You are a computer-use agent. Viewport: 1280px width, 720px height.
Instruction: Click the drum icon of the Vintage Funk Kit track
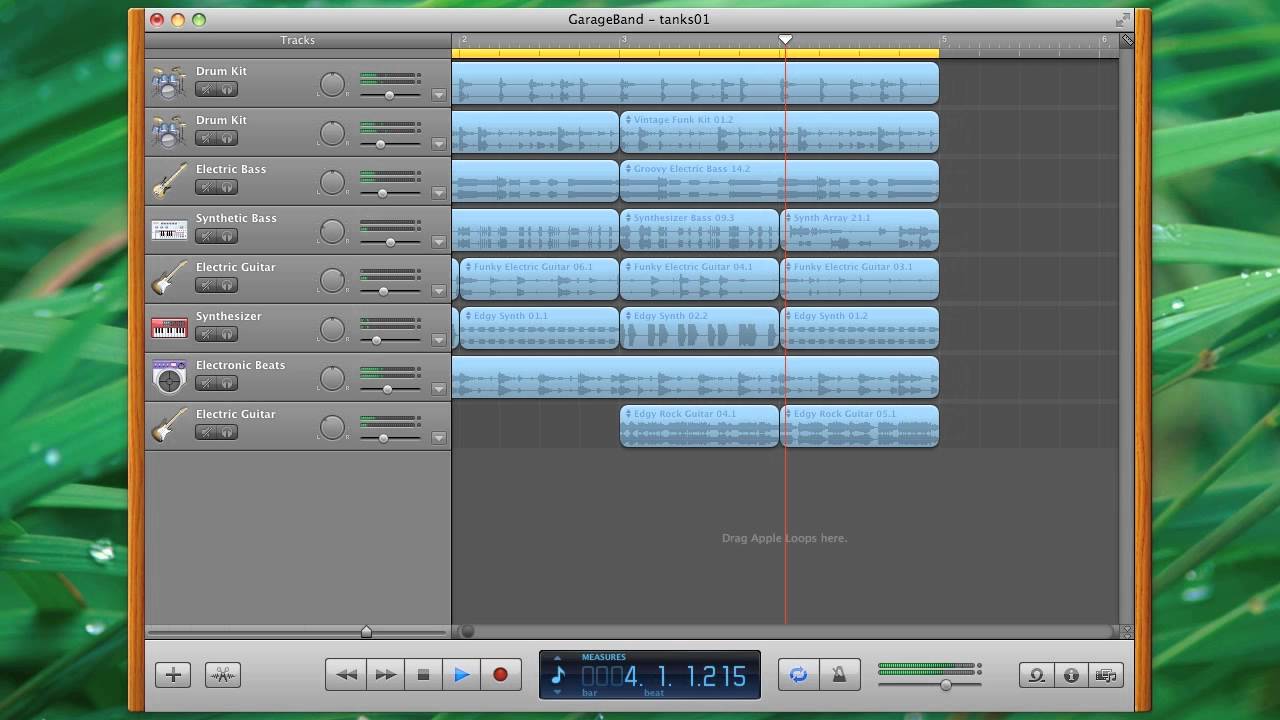169,132
